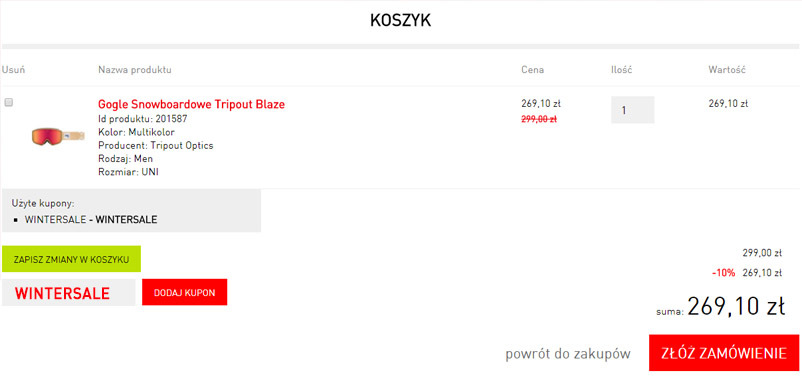Follow the powrót do zakupów link
Viewport: 802px width, 384px height.
[x=568, y=354]
